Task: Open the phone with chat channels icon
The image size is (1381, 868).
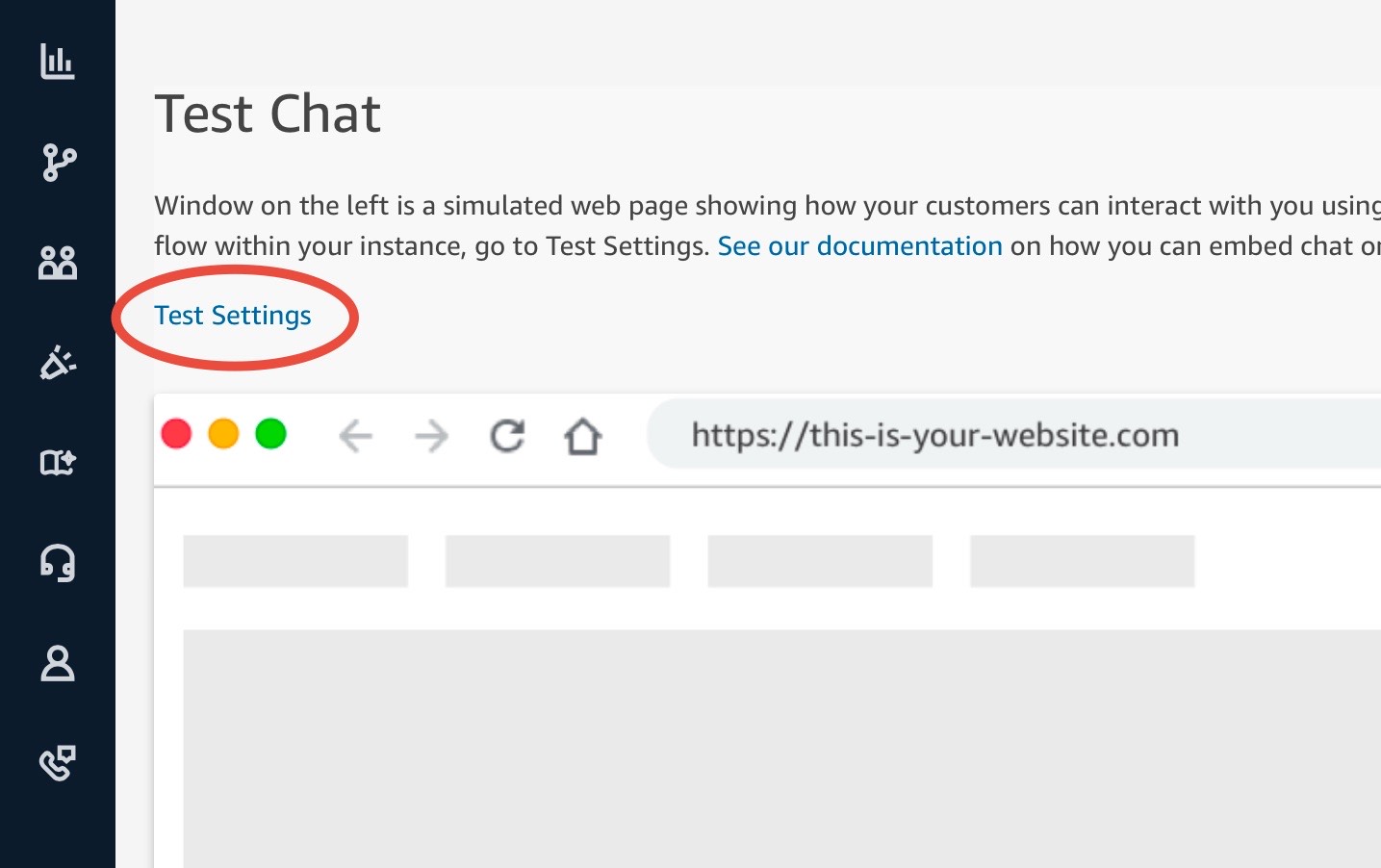Action: 58,763
